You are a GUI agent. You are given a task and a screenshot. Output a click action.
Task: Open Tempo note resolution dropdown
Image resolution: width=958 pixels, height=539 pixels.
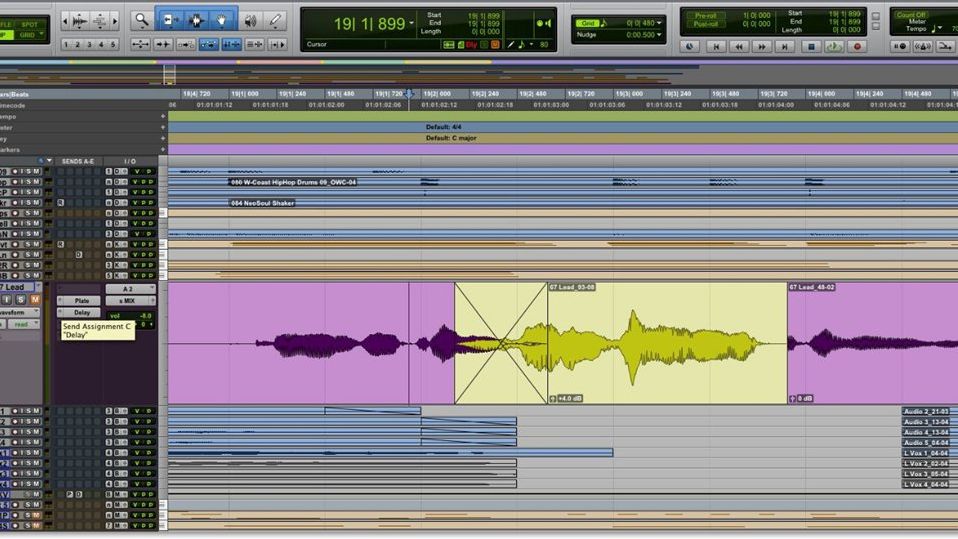click(x=938, y=29)
